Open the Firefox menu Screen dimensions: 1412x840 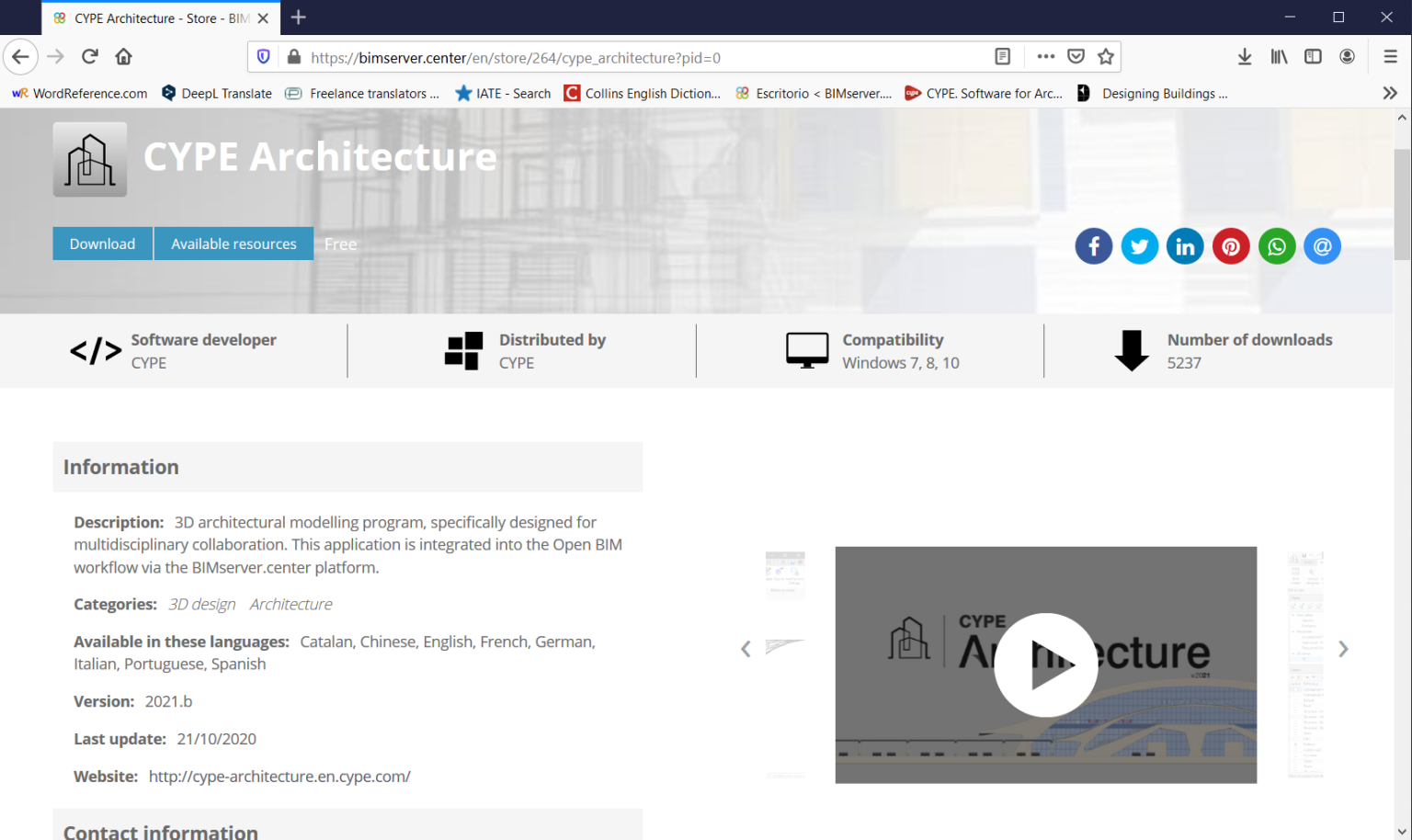1391,56
